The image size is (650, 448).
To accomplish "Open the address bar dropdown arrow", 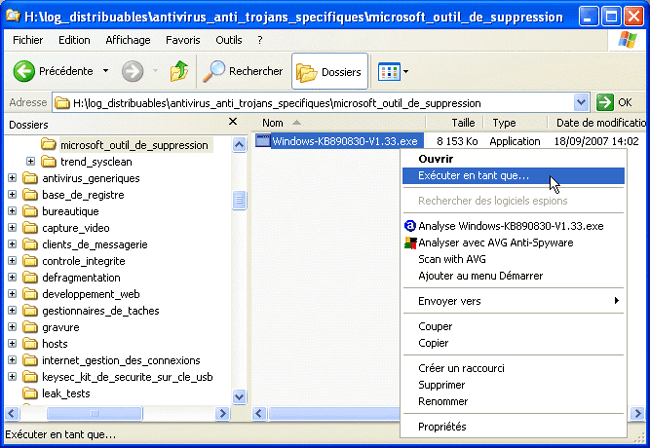I will coord(581,102).
